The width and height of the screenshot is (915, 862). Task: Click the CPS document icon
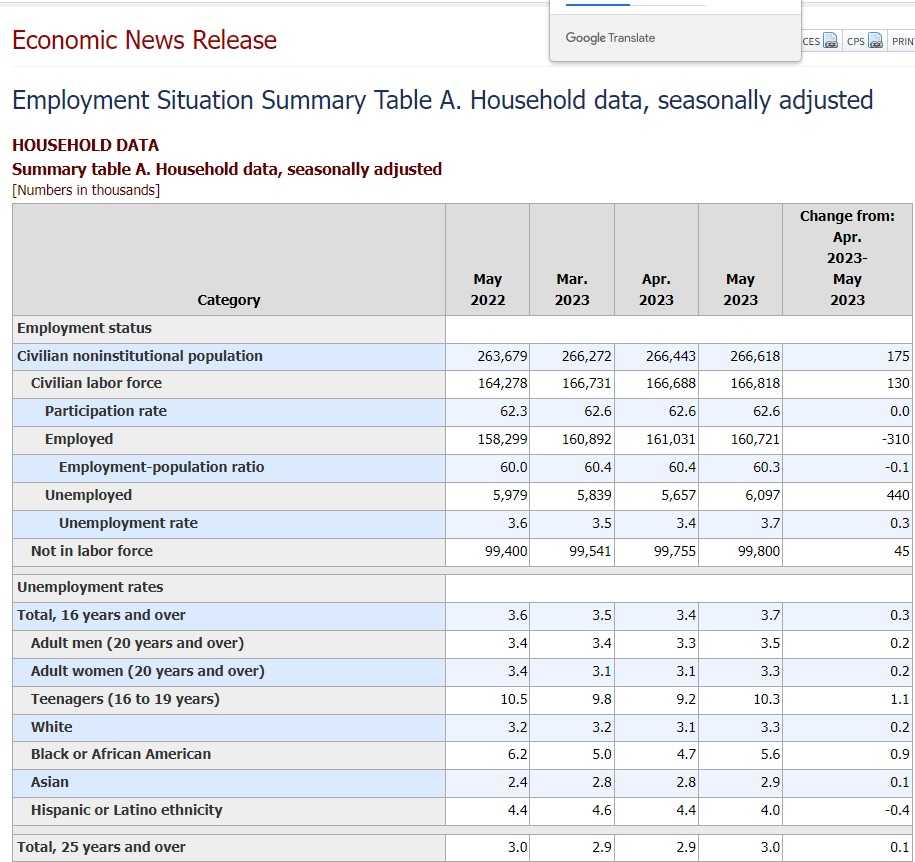[875, 41]
